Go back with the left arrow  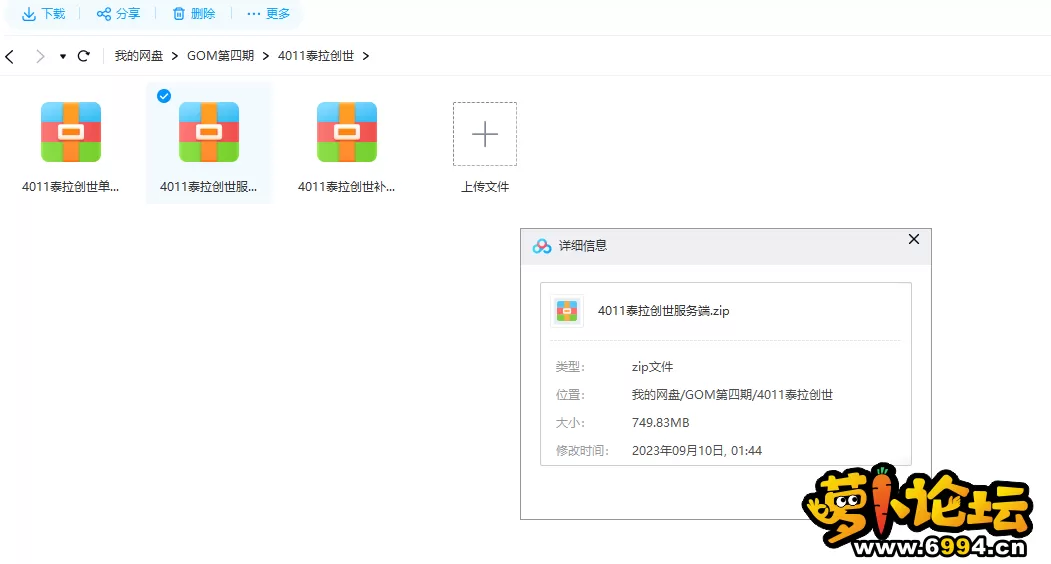tap(9, 56)
